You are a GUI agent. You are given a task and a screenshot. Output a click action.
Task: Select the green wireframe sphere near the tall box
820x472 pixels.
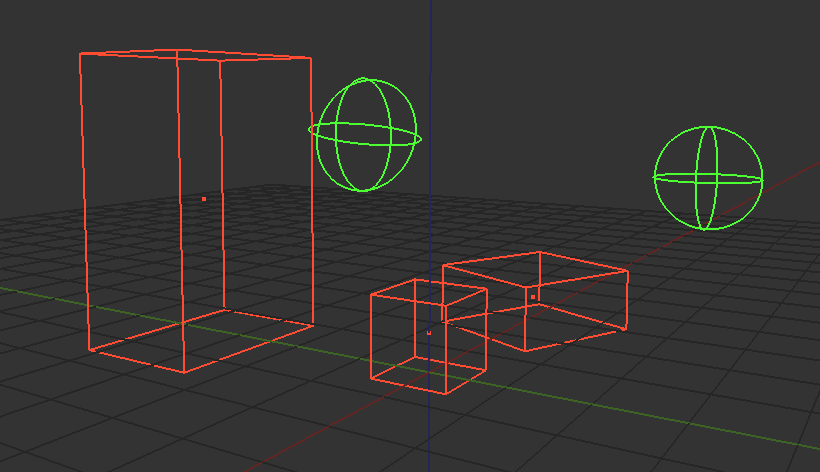pos(365,134)
